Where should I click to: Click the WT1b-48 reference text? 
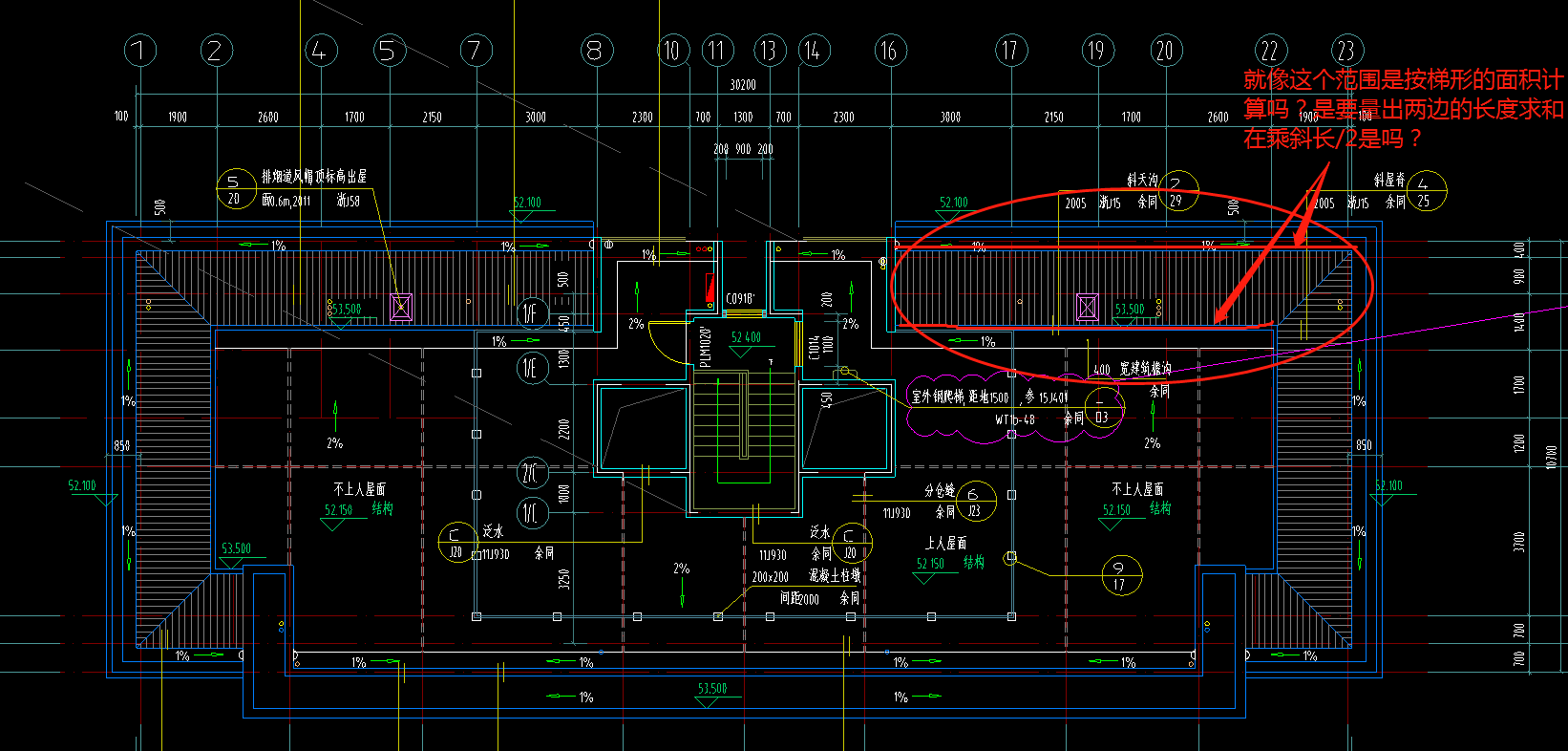(1015, 419)
